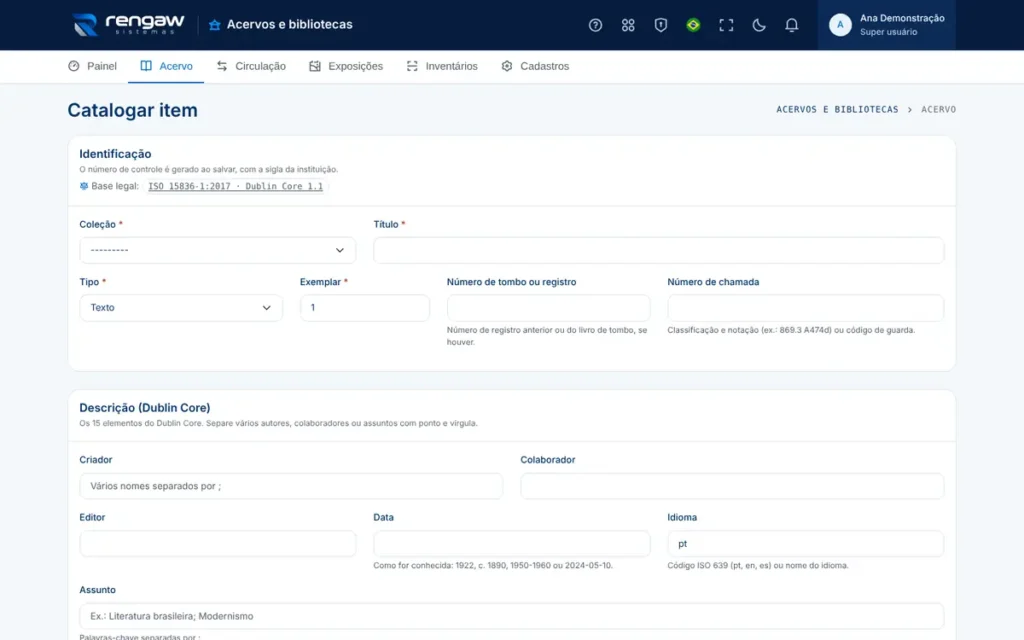Viewport: 1024px width, 640px height.
Task: Click the Catalogar item heading
Action: coord(133,110)
